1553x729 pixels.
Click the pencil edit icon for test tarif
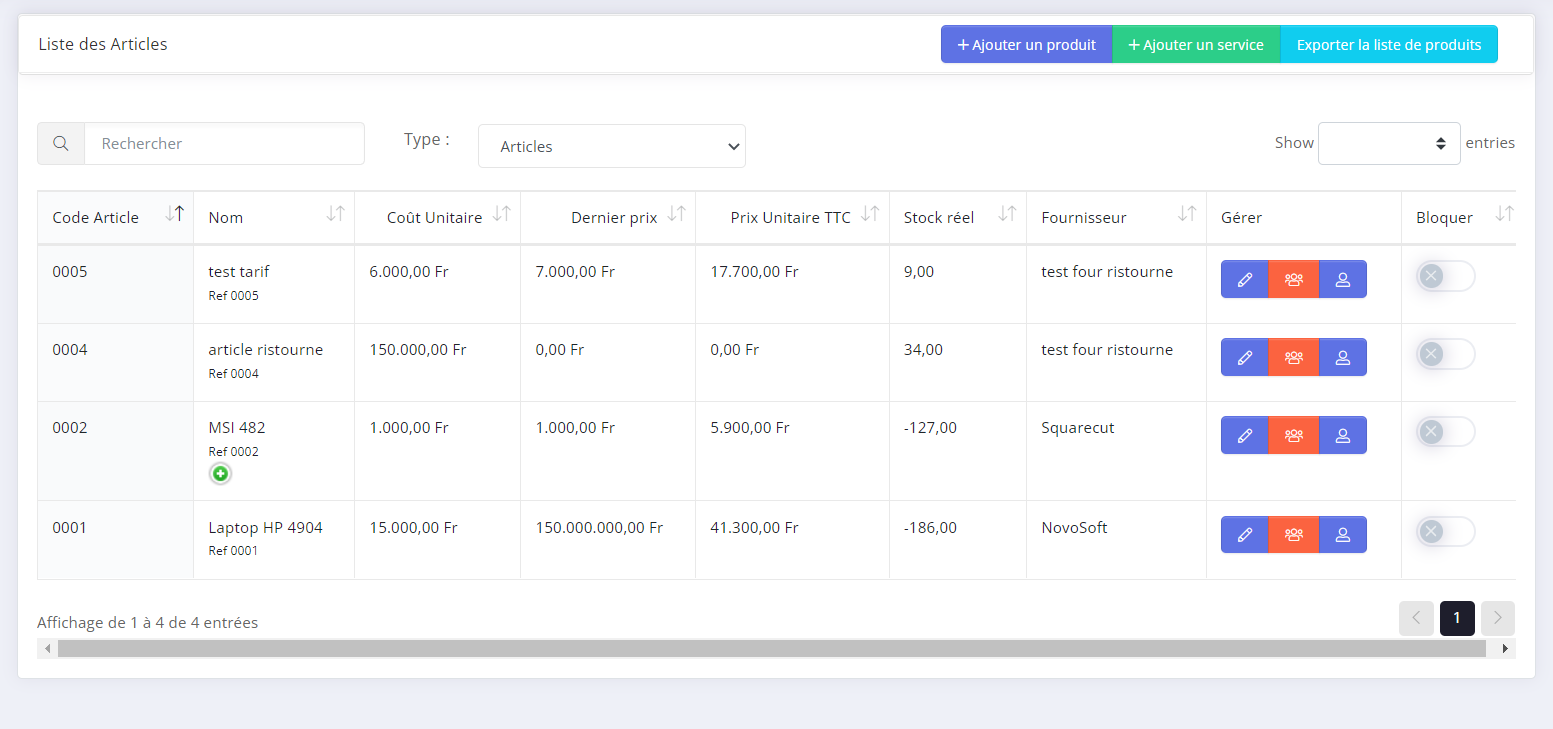1244,279
